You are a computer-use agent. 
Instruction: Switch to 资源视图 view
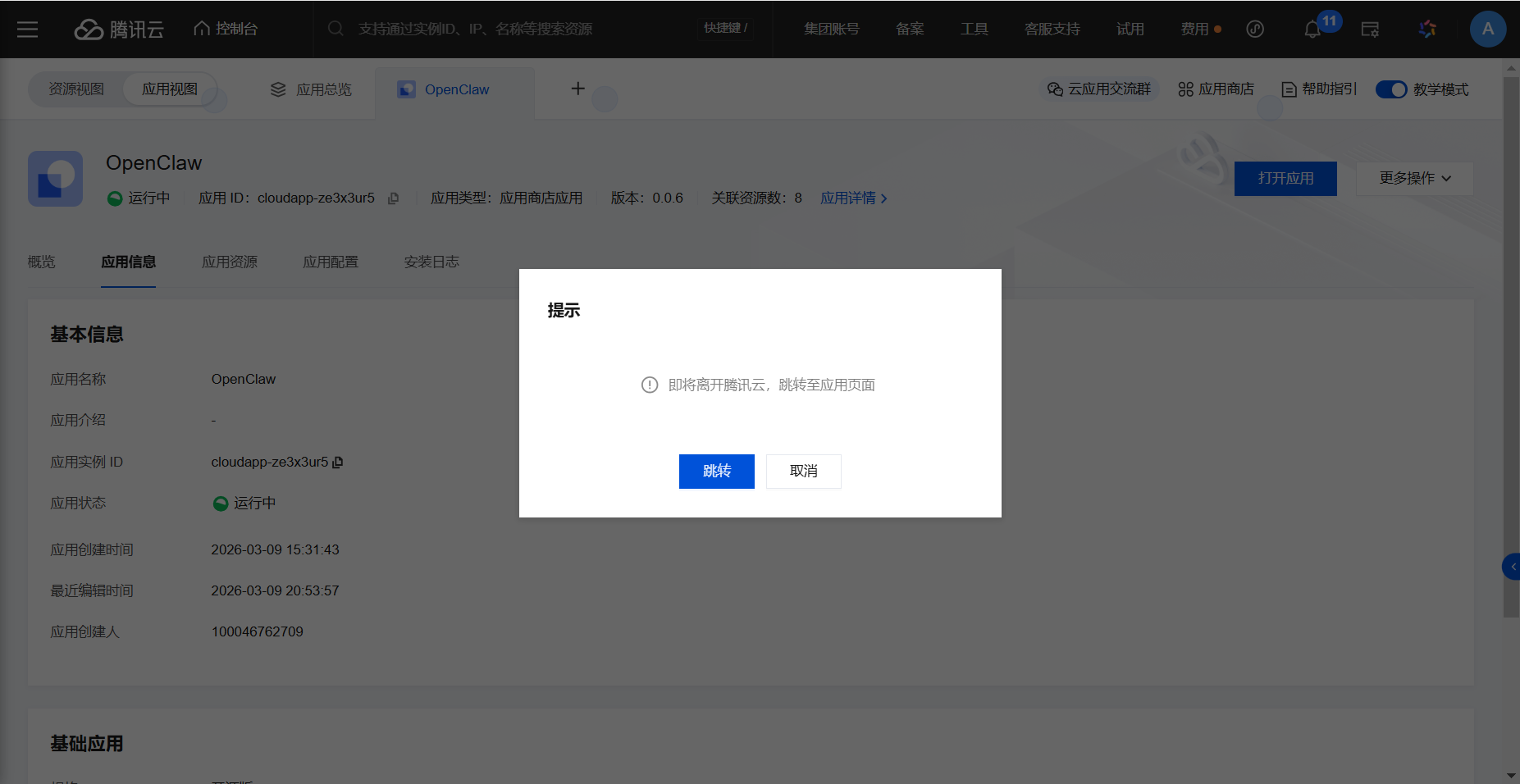[76, 89]
